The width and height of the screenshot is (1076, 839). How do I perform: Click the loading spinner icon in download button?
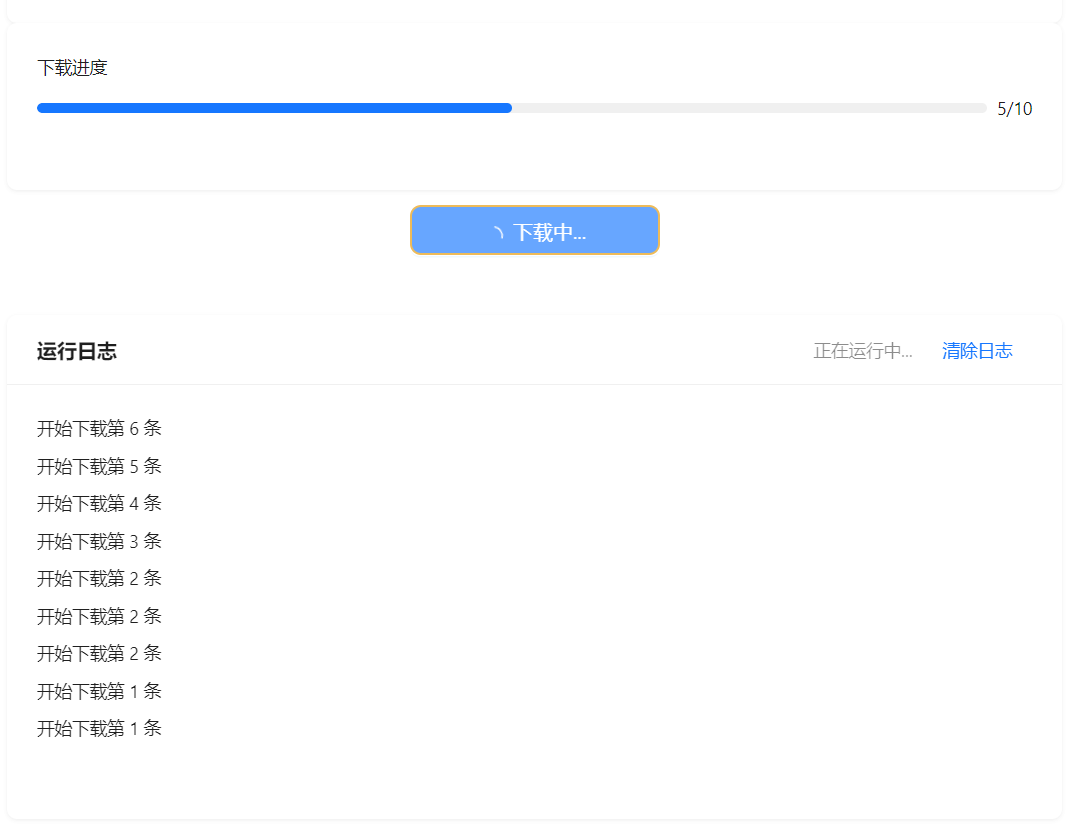point(497,233)
